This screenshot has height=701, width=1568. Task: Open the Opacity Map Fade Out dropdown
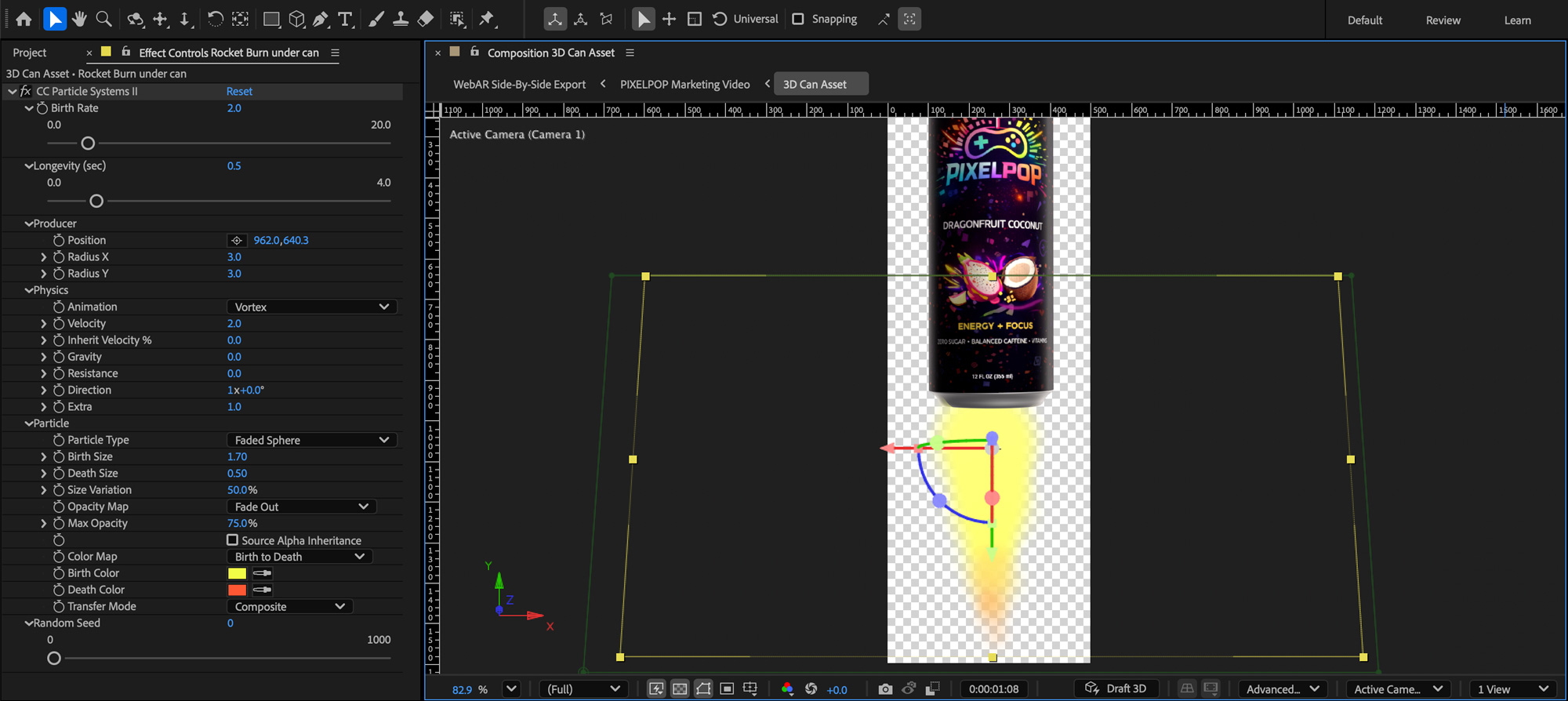[302, 507]
